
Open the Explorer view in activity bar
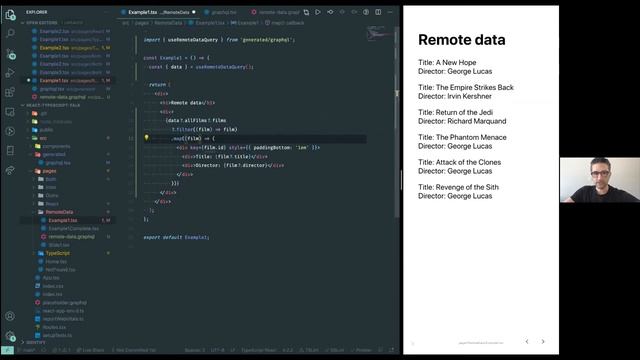point(10,15)
